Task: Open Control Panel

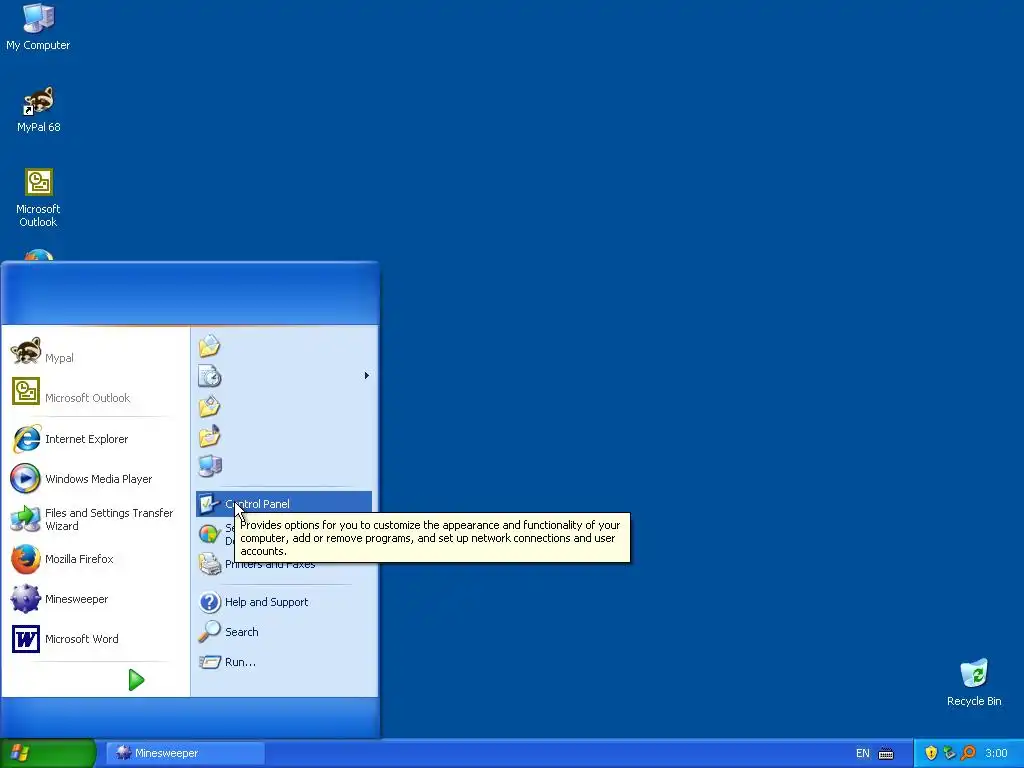Action: tap(284, 504)
